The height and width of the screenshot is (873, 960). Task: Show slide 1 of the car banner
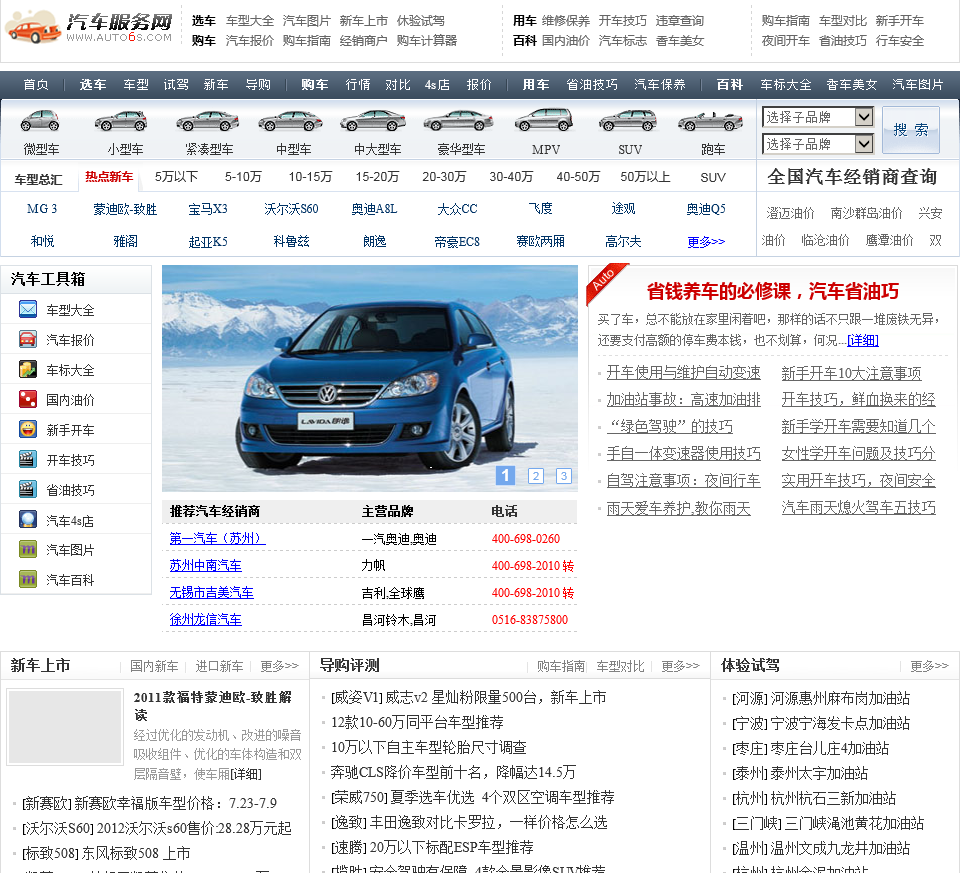[505, 475]
